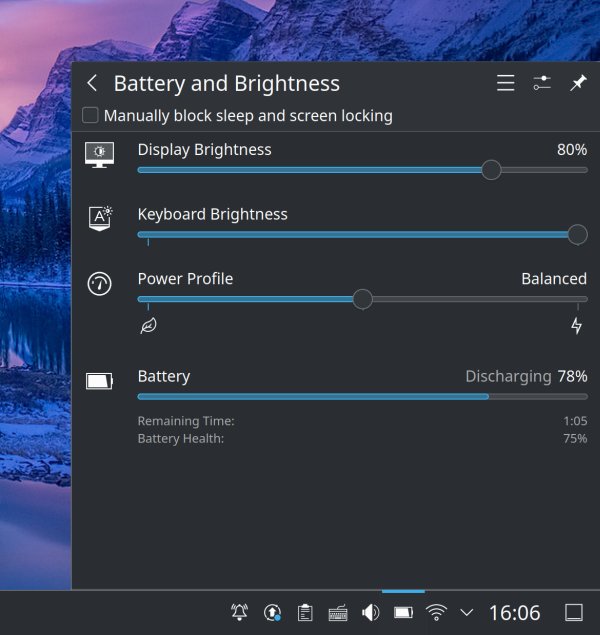This screenshot has height=635, width=600.
Task: Expand hidden system tray icons arrow
Action: pos(466,612)
